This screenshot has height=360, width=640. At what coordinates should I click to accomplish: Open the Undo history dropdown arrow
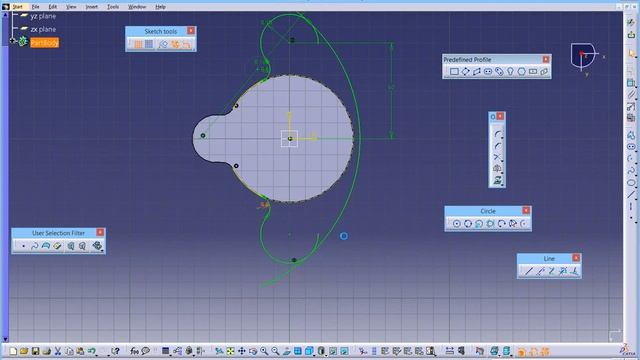coord(98,355)
